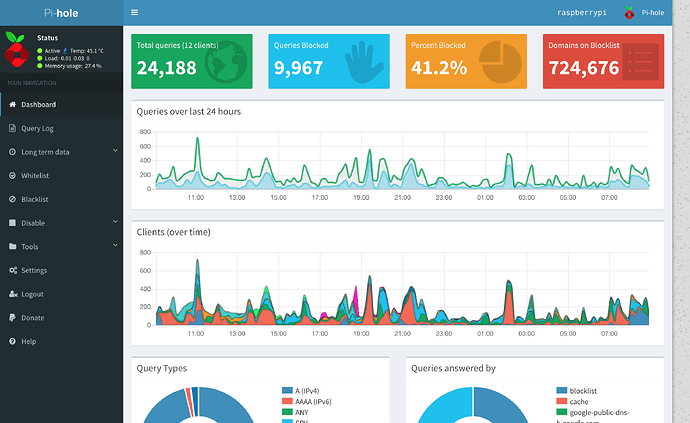Screen dimensions: 690x423
Task: Click the Blacklist ban icon
Action: (x=12, y=199)
